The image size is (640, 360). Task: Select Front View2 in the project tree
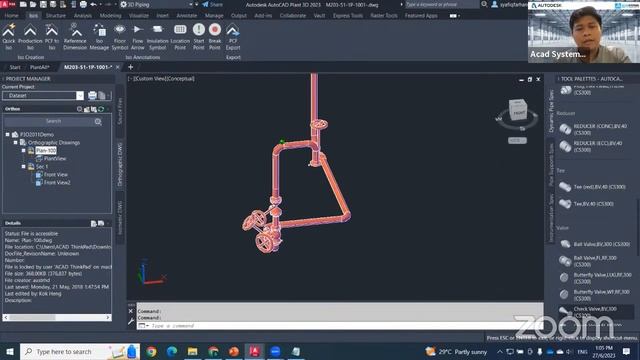[x=57, y=182]
